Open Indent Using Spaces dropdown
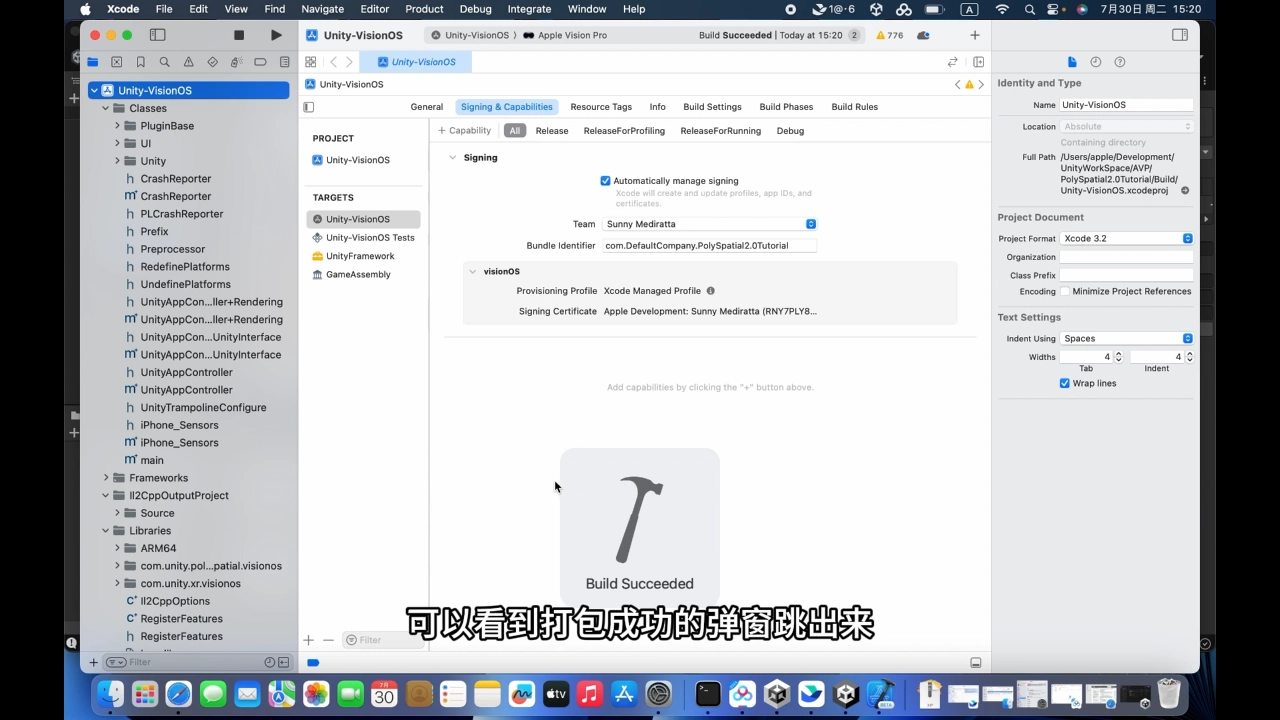Viewport: 1280px width, 720px height. pyautogui.click(x=1126, y=338)
